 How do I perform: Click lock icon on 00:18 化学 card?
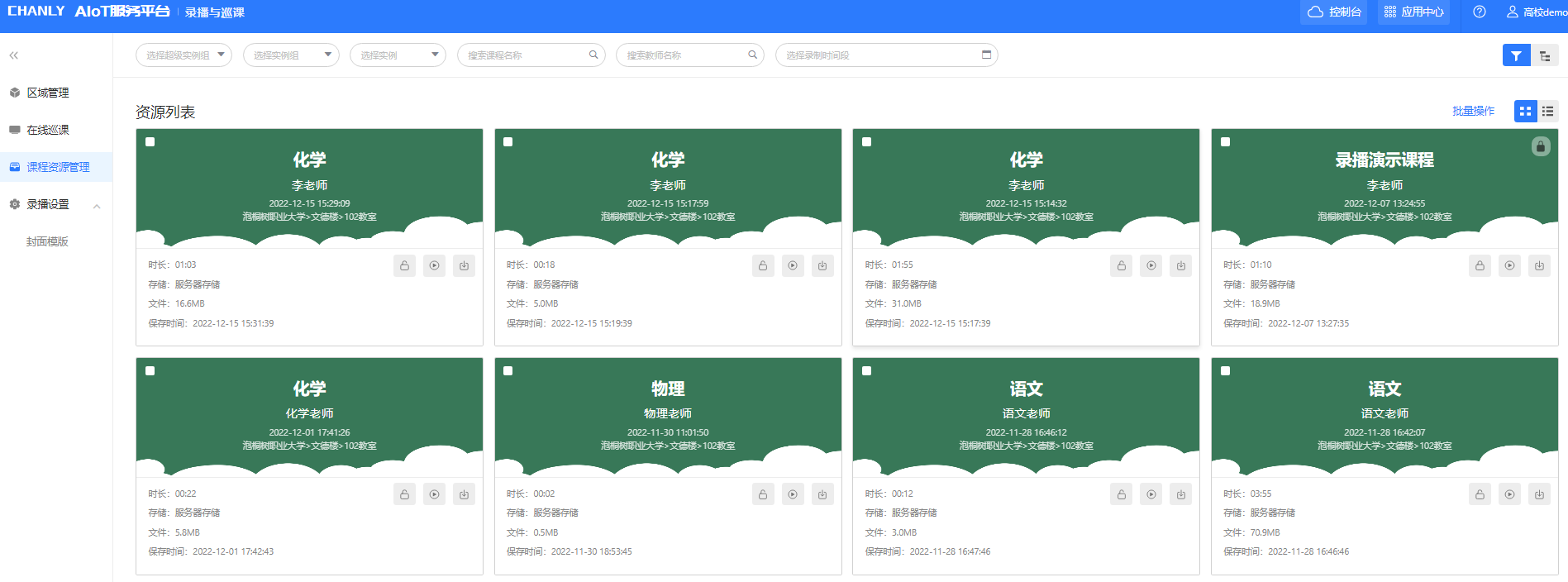coord(763,265)
